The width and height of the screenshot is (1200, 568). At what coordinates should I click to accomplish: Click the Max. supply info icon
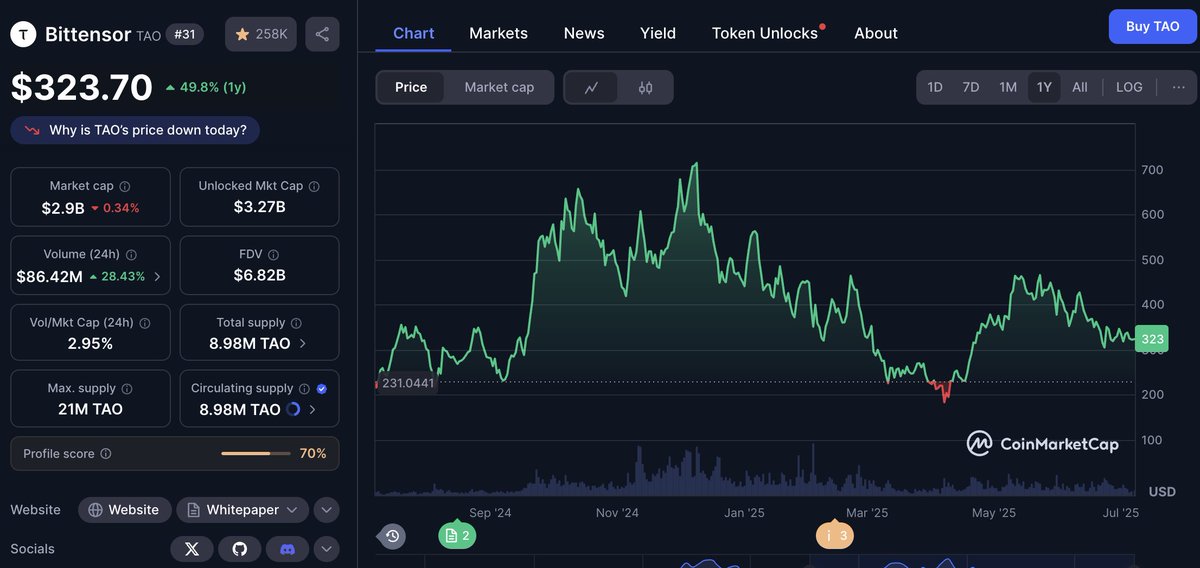127,388
